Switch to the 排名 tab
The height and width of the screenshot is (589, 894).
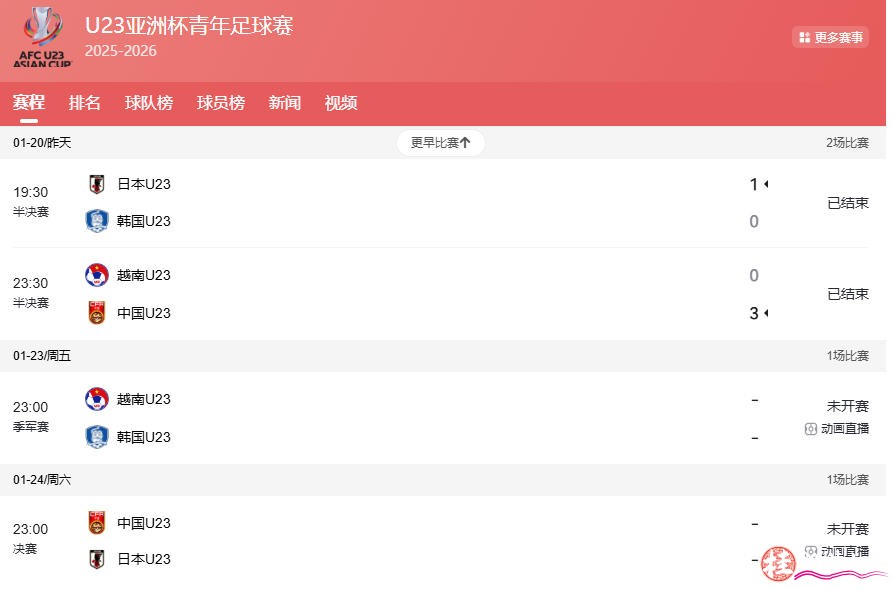tap(85, 103)
